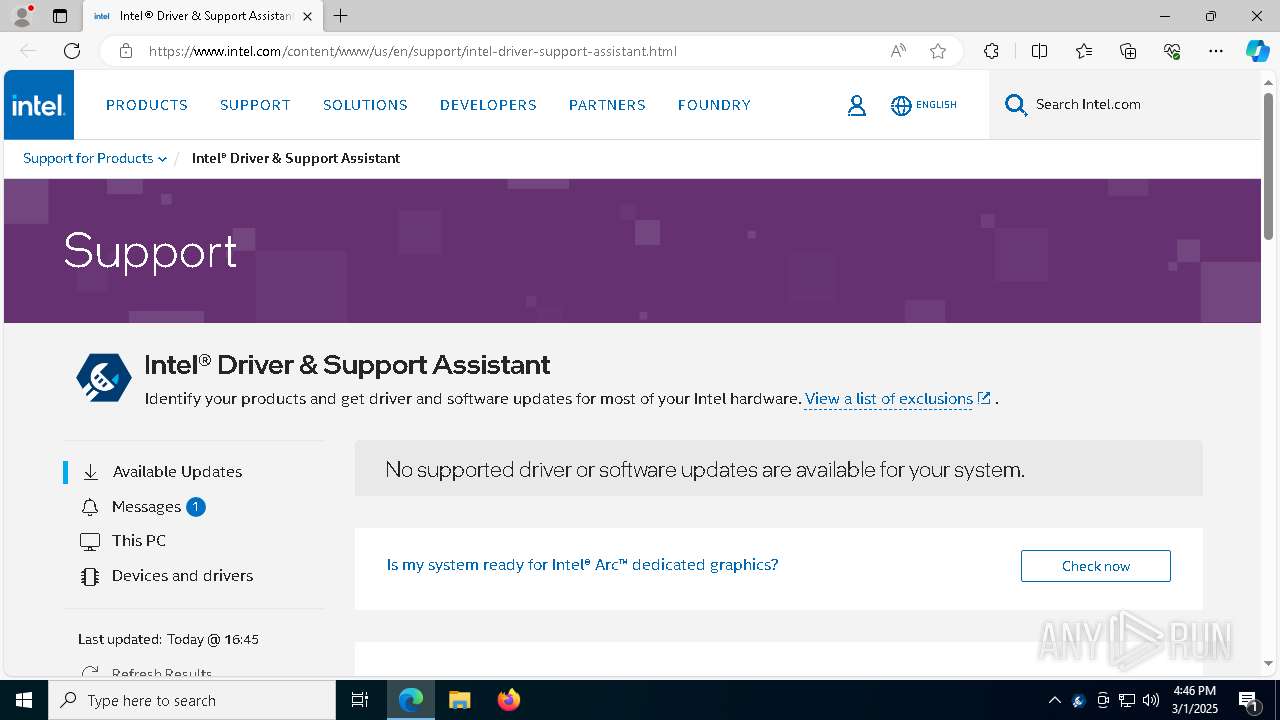The width and height of the screenshot is (1280, 720).
Task: Open the user sign-in account icon
Action: pyautogui.click(x=857, y=105)
